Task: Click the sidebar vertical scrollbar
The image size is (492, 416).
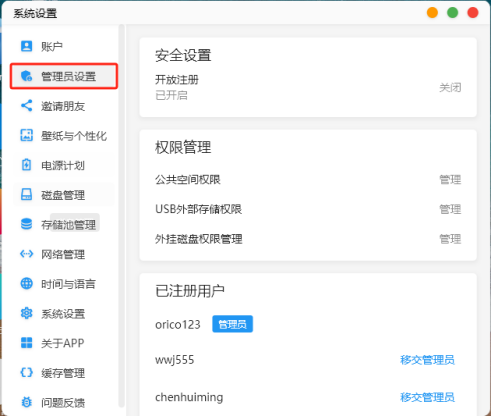Action: pyautogui.click(x=122, y=216)
